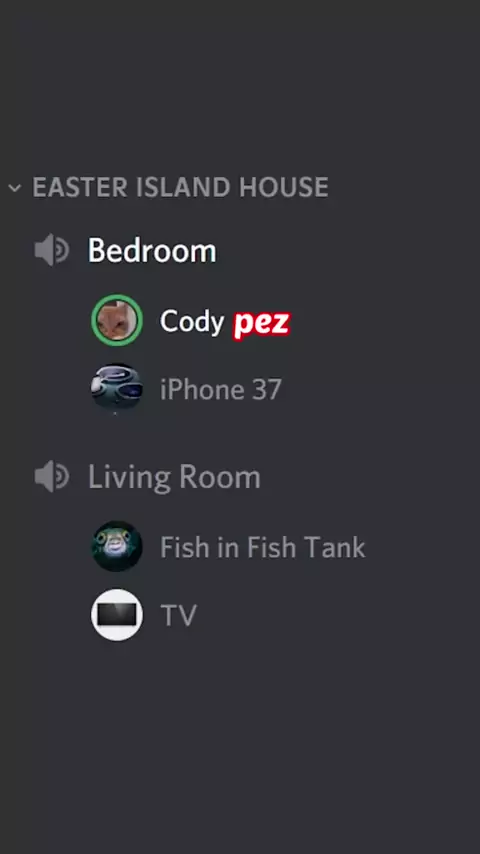480x854 pixels.
Task: Click the Living Room speaker icon
Action: pyautogui.click(x=52, y=476)
